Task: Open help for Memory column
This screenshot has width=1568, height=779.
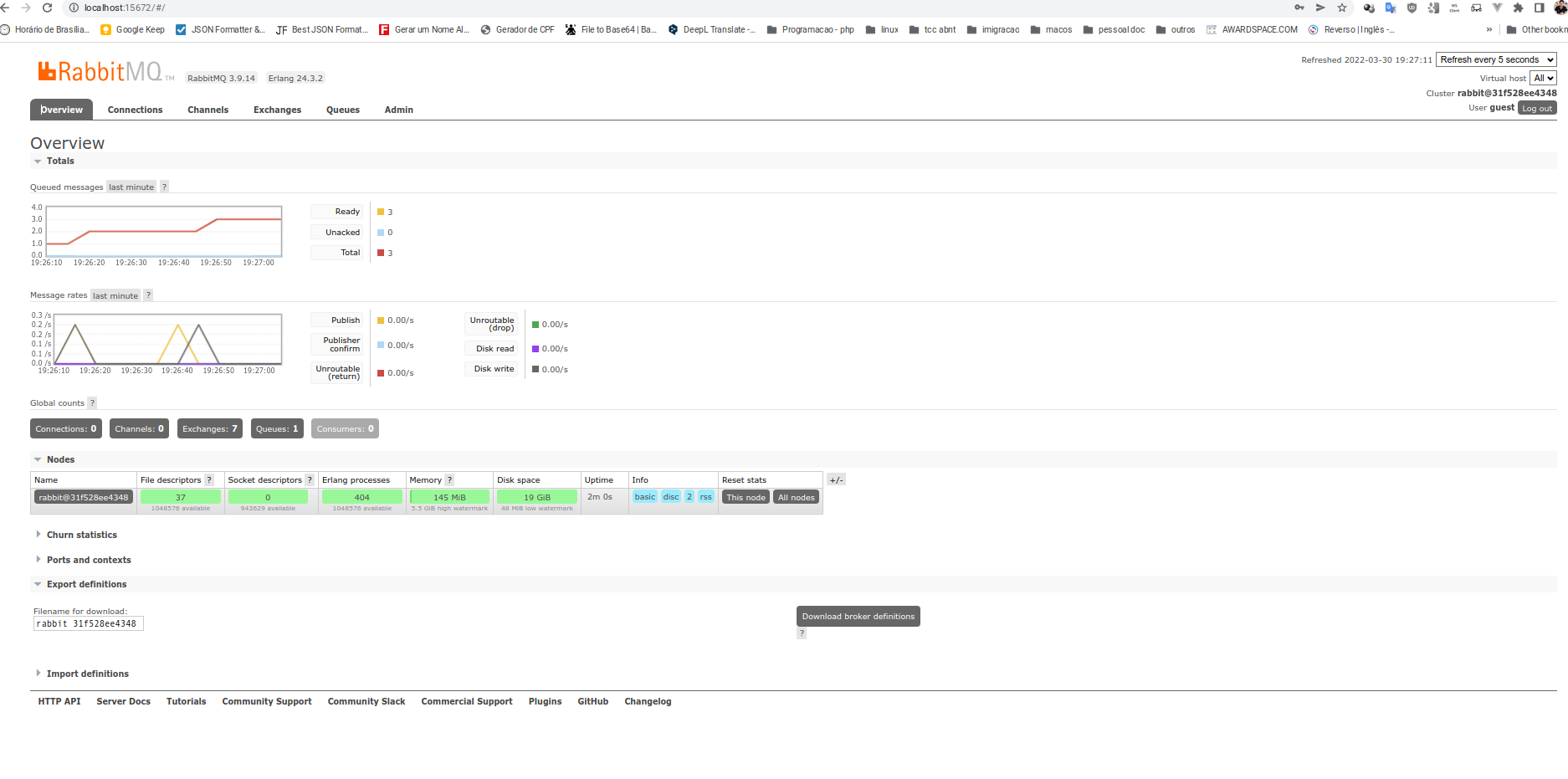Action: coord(449,479)
